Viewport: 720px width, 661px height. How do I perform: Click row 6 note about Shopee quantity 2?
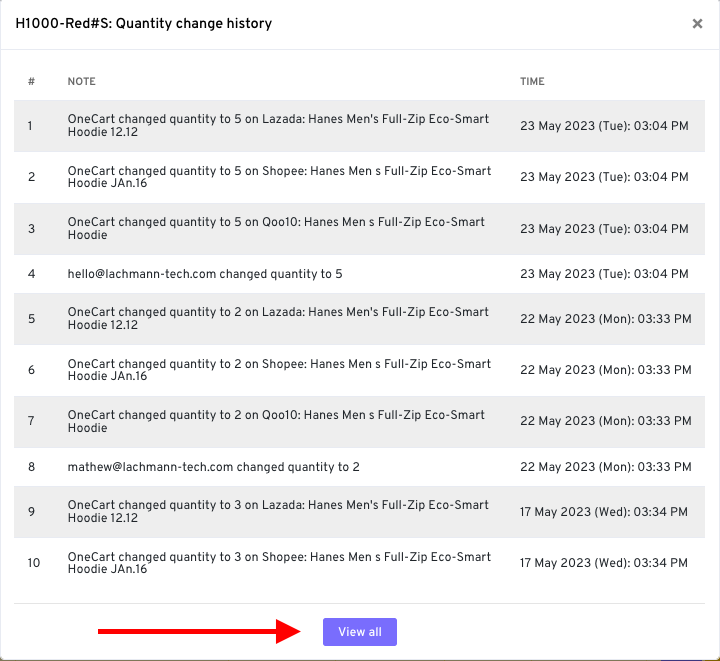pyautogui.click(x=279, y=370)
